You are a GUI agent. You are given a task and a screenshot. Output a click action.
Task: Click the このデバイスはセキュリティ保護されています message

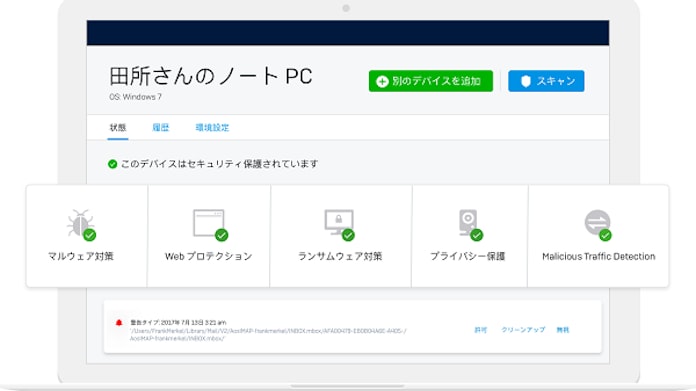click(219, 164)
